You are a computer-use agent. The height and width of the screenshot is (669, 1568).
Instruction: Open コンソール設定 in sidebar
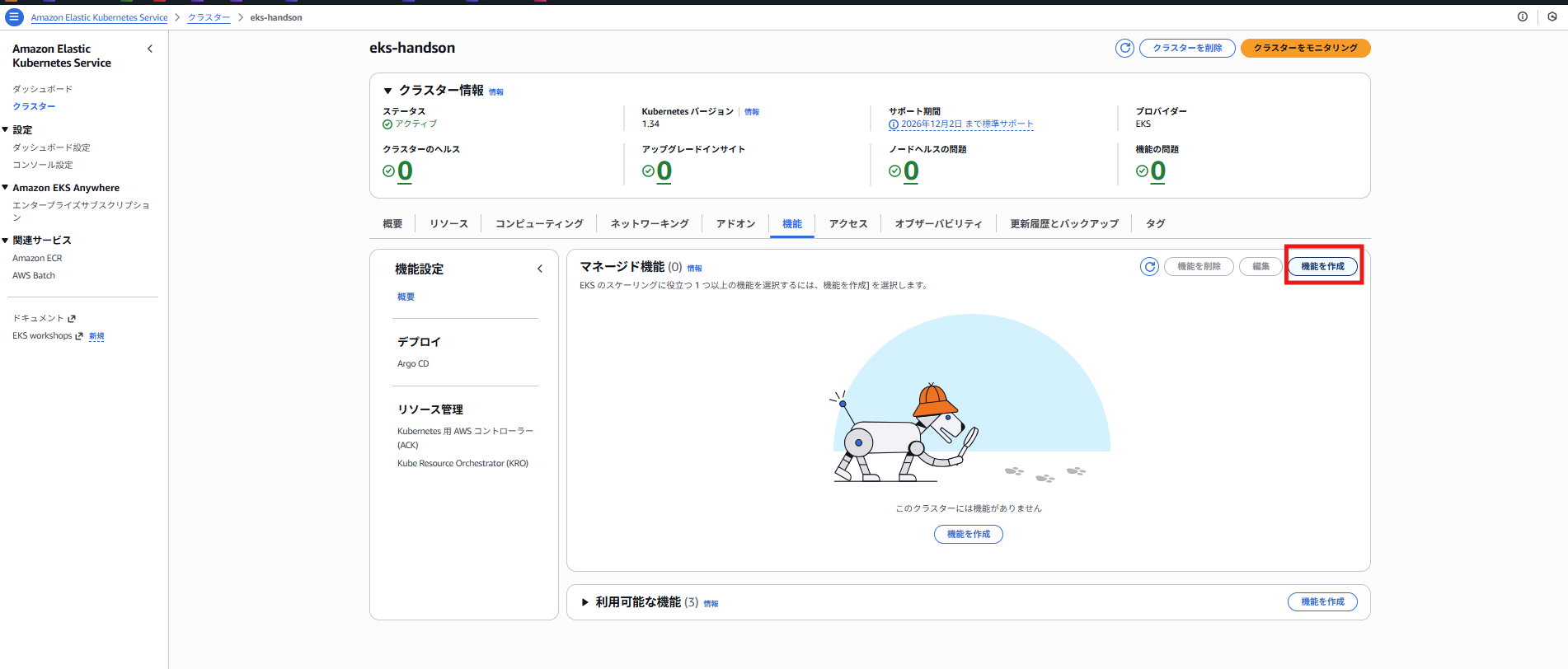point(42,165)
